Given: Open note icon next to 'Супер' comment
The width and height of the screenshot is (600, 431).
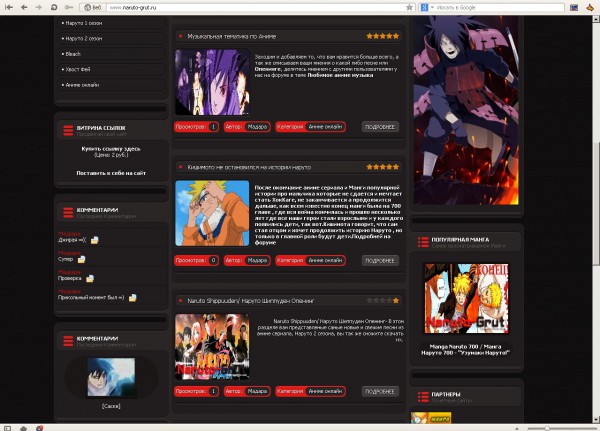Looking at the screenshot, I should pos(82,259).
